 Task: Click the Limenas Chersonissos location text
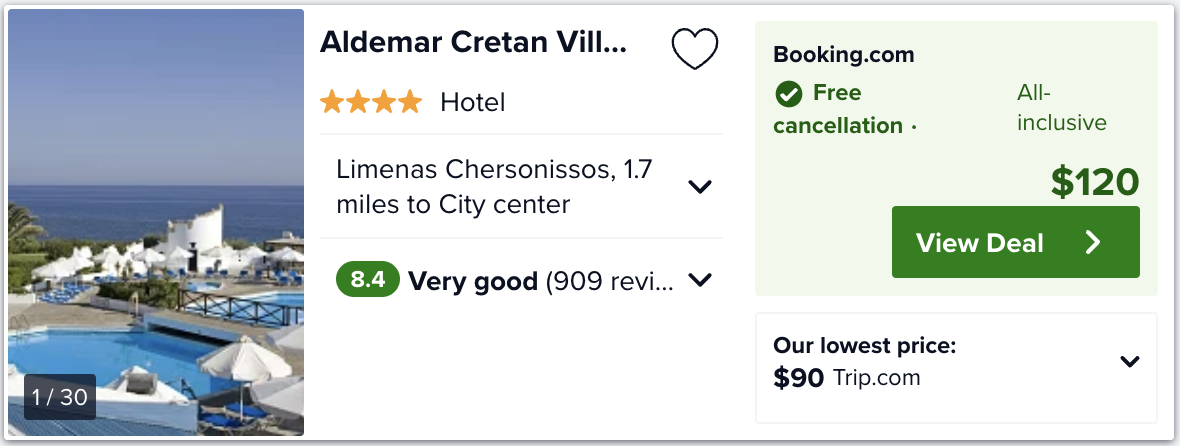[494, 187]
